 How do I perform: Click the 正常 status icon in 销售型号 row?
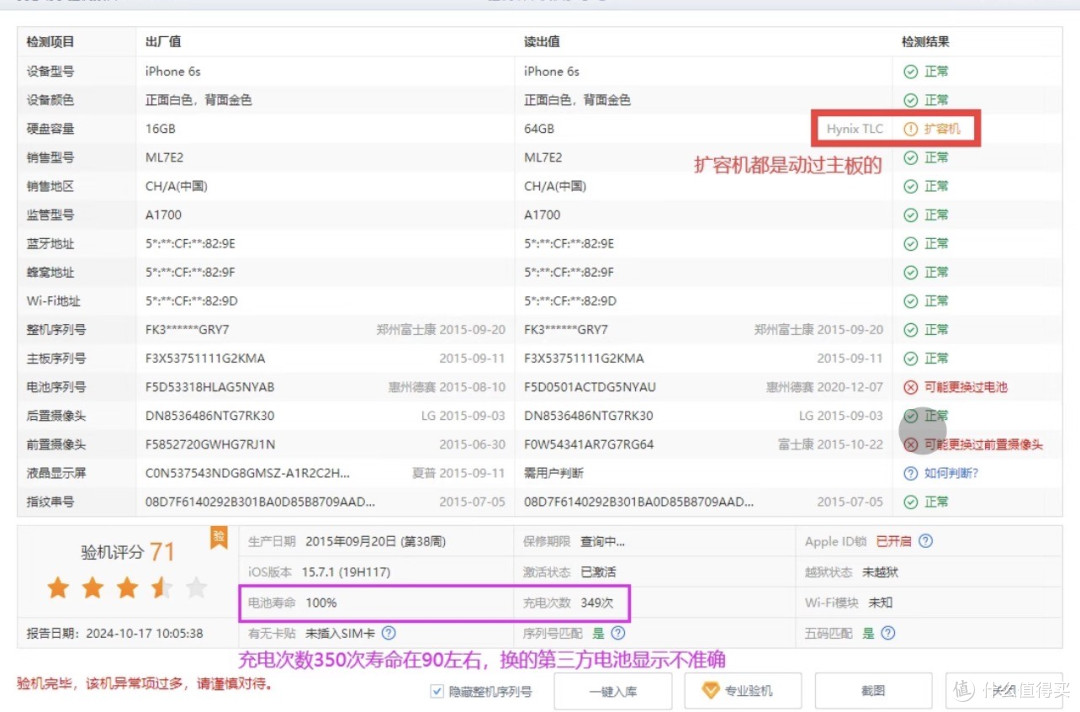(x=911, y=158)
